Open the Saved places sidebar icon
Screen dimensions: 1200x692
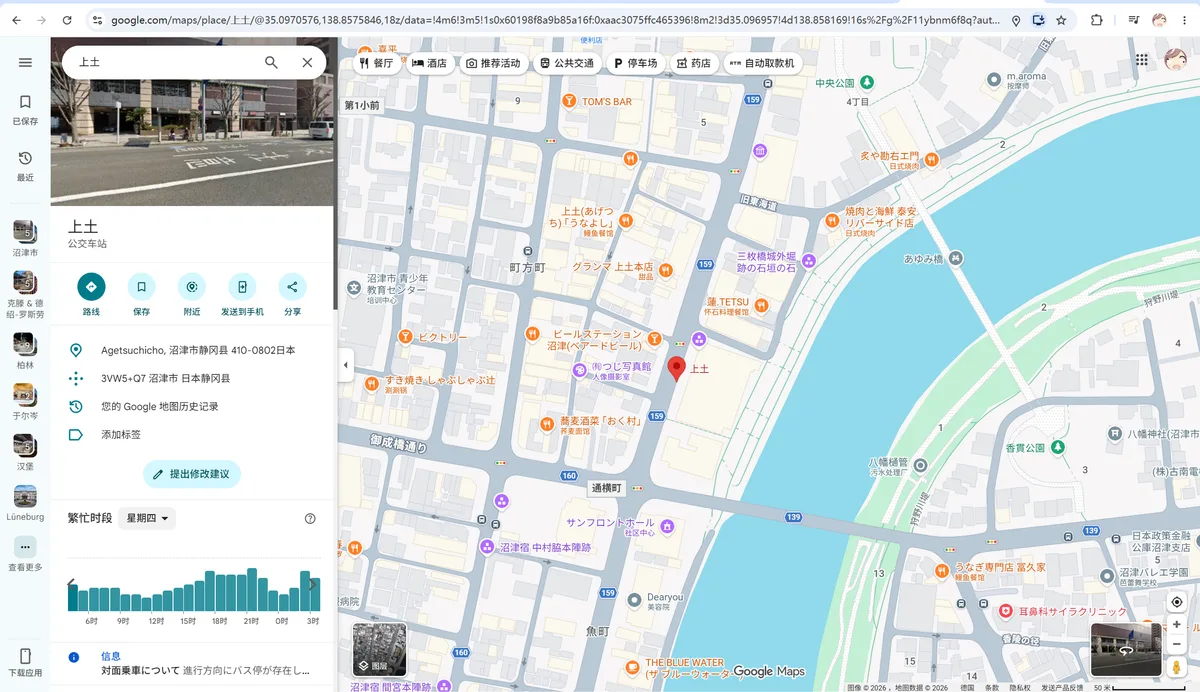point(25,109)
